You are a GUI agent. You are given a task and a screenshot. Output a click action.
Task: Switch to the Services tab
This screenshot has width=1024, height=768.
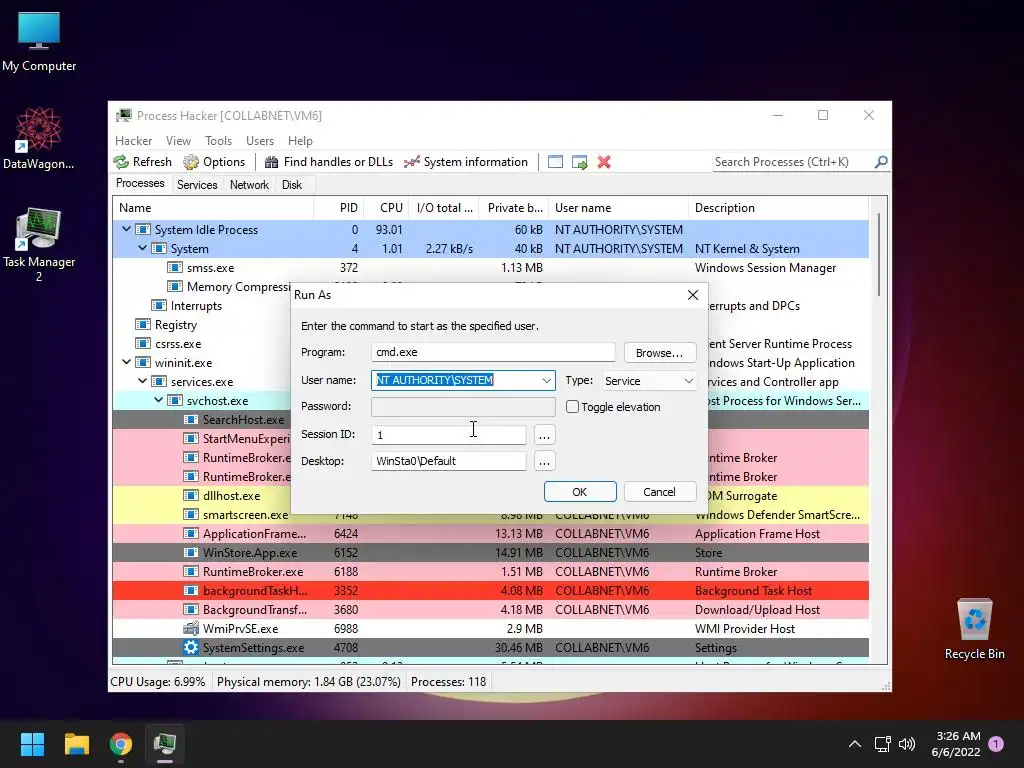point(197,185)
